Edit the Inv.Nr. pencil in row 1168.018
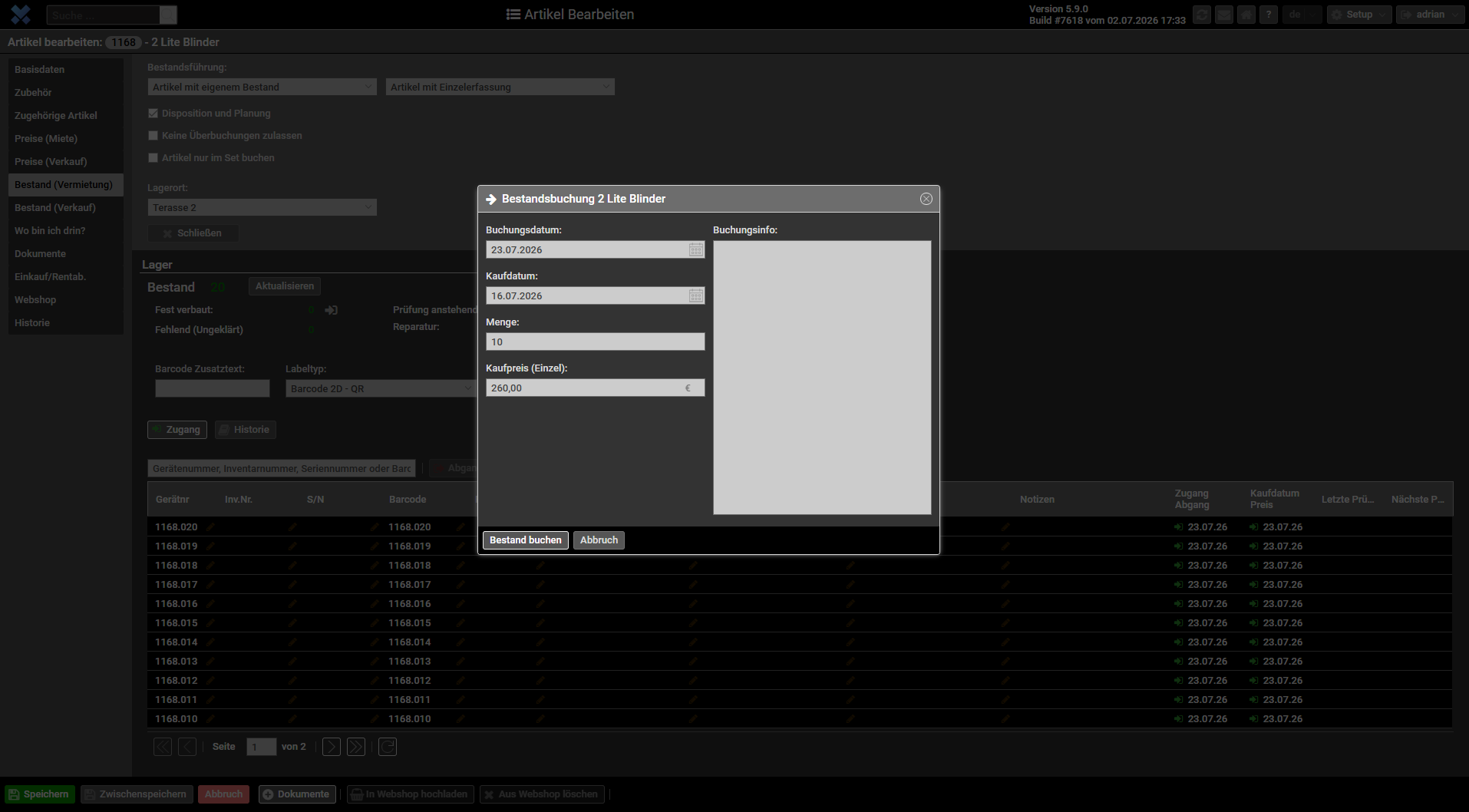The width and height of the screenshot is (1469, 812). click(292, 566)
